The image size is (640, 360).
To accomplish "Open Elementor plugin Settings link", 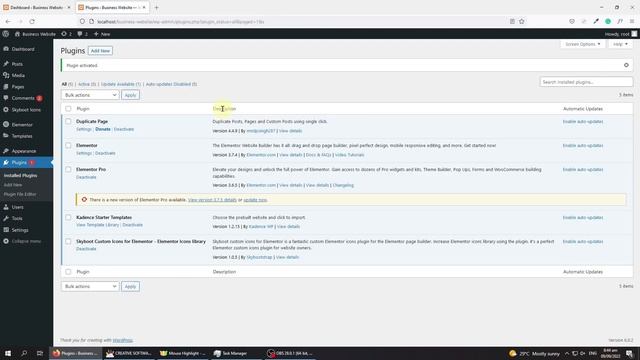I will (84, 153).
